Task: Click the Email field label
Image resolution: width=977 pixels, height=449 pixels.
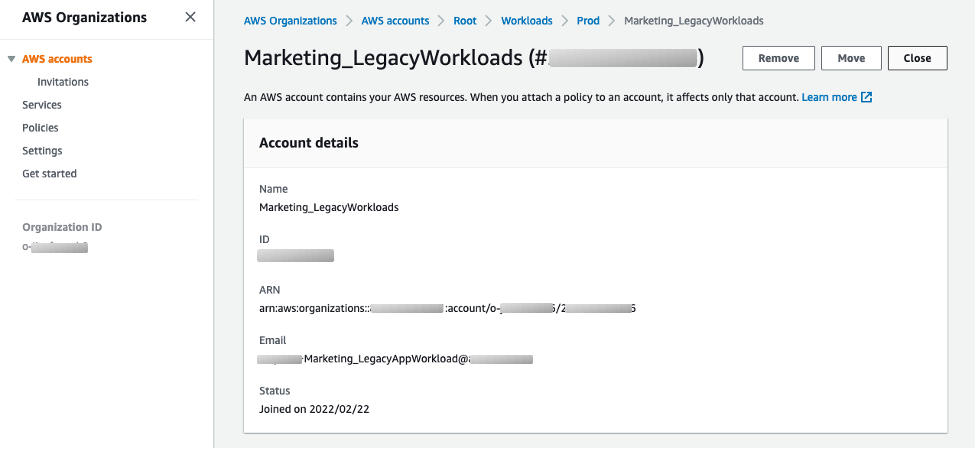Action: pos(273,341)
